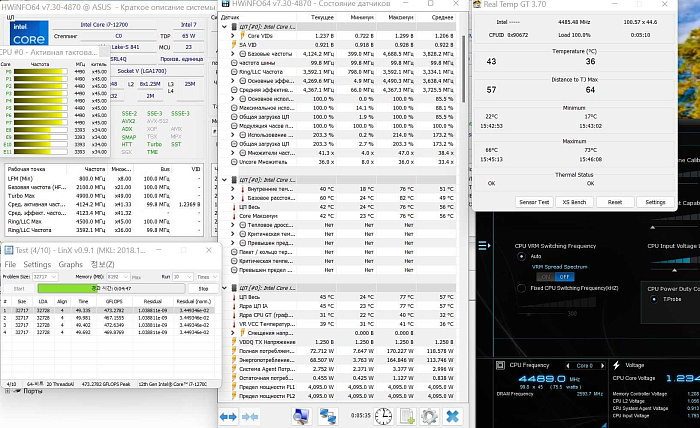Image resolution: width=700 pixels, height=428 pixels.
Task: Click the chip icon on first ЦП [#0] Intel Core header
Action: click(x=234, y=27)
